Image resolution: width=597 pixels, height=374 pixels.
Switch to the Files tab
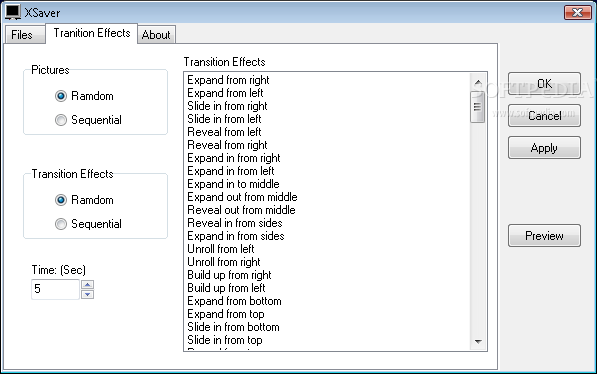click(x=24, y=35)
